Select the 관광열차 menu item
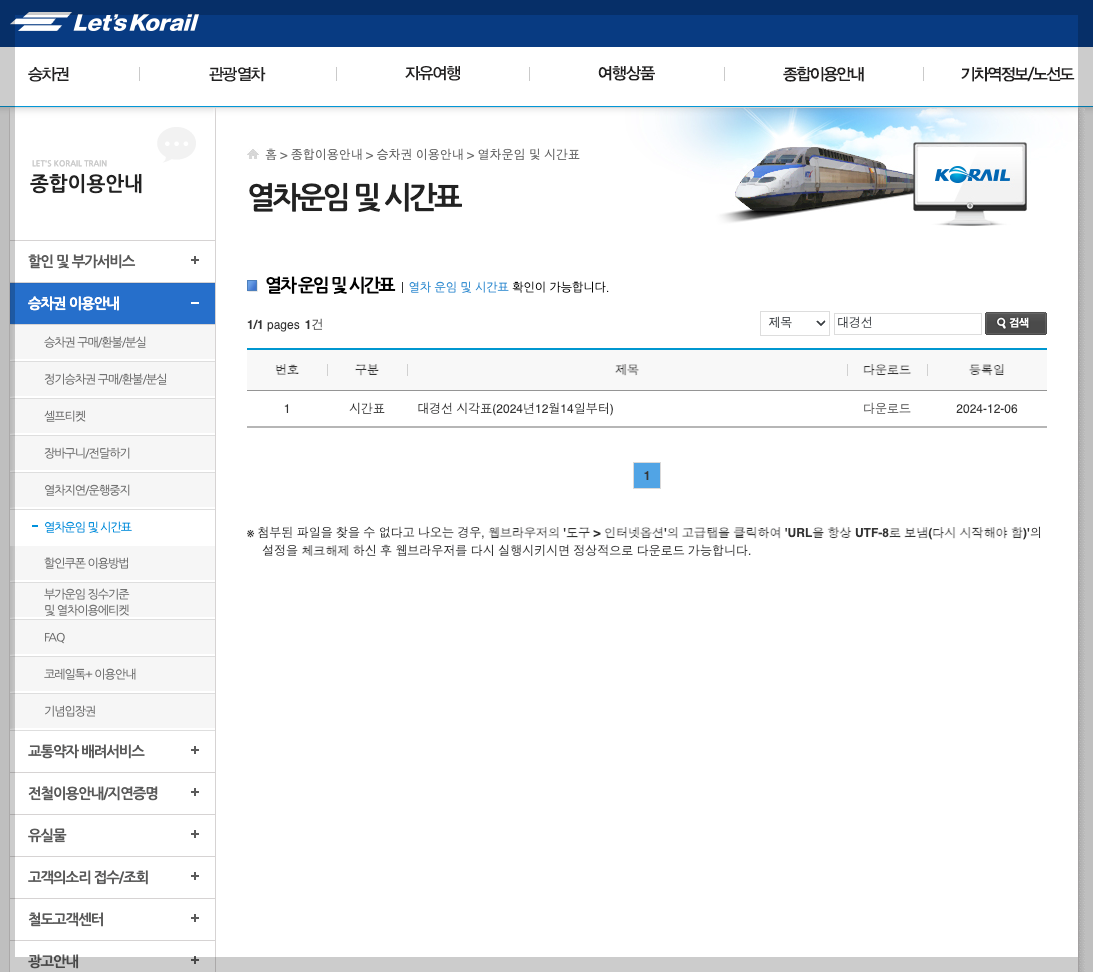The image size is (1093, 972). (236, 73)
